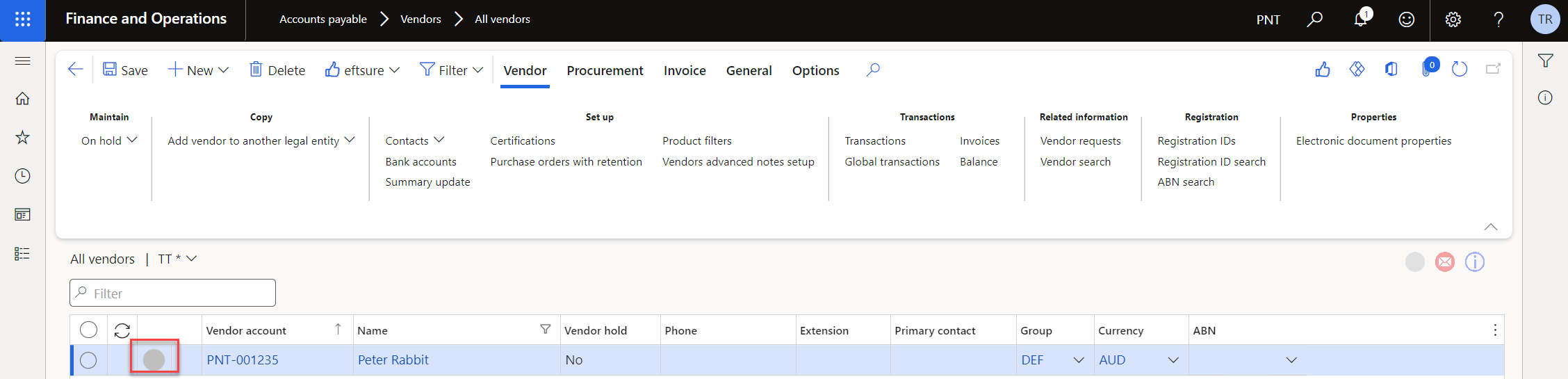The width and height of the screenshot is (1568, 379).
Task: Click the PNT company indicator
Action: click(1268, 19)
